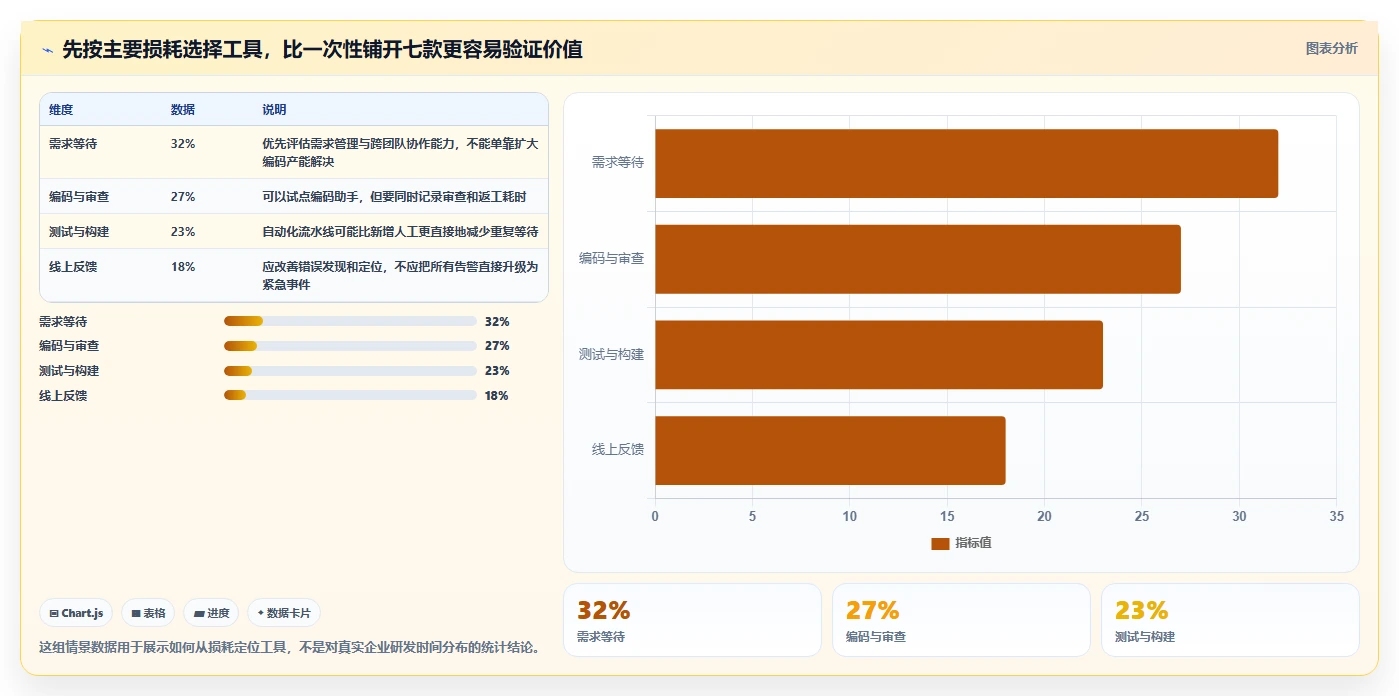Viewport: 1399px width, 696px height.
Task: Select the 编码与审查 table row cell
Action: [x=79, y=197]
